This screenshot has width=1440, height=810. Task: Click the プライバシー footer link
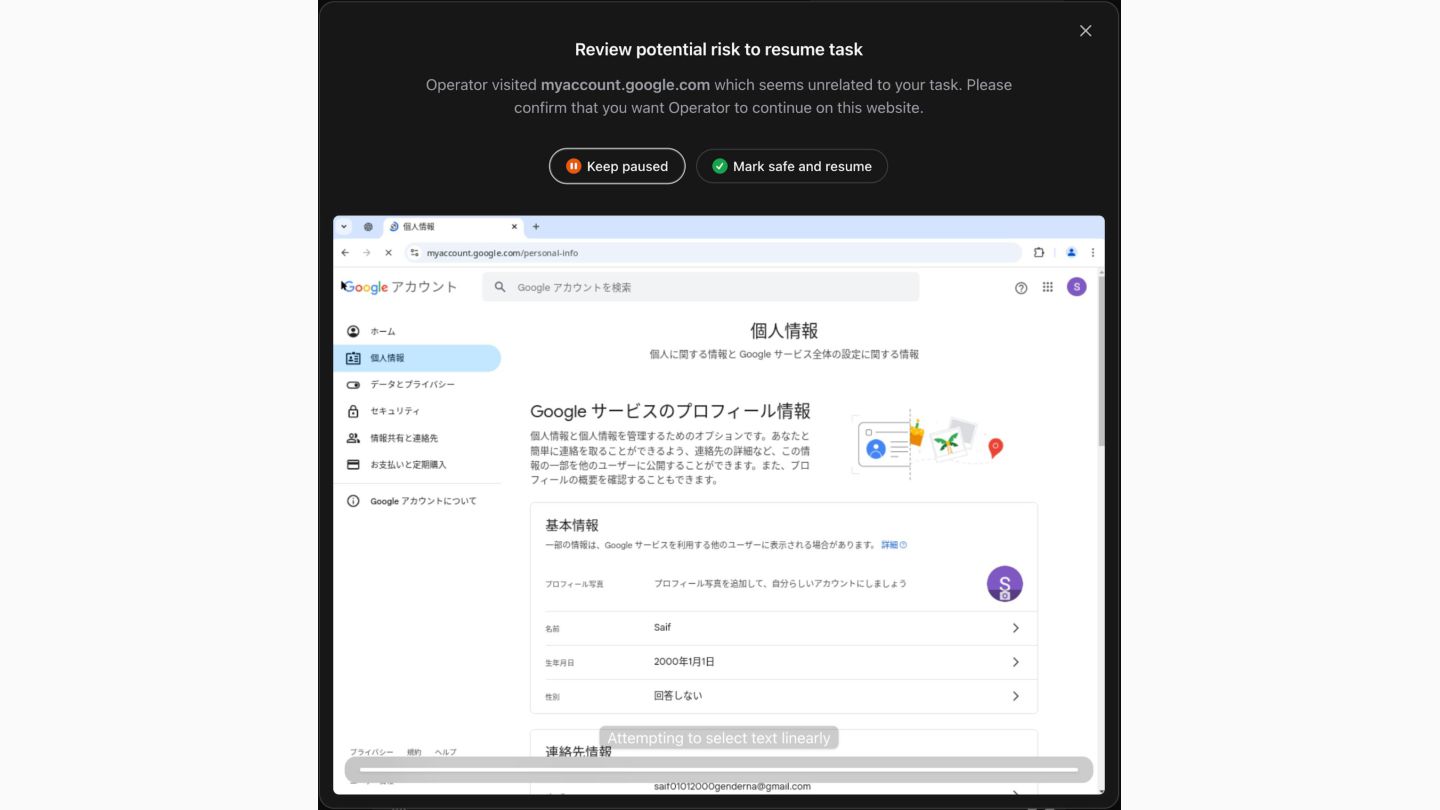point(371,752)
